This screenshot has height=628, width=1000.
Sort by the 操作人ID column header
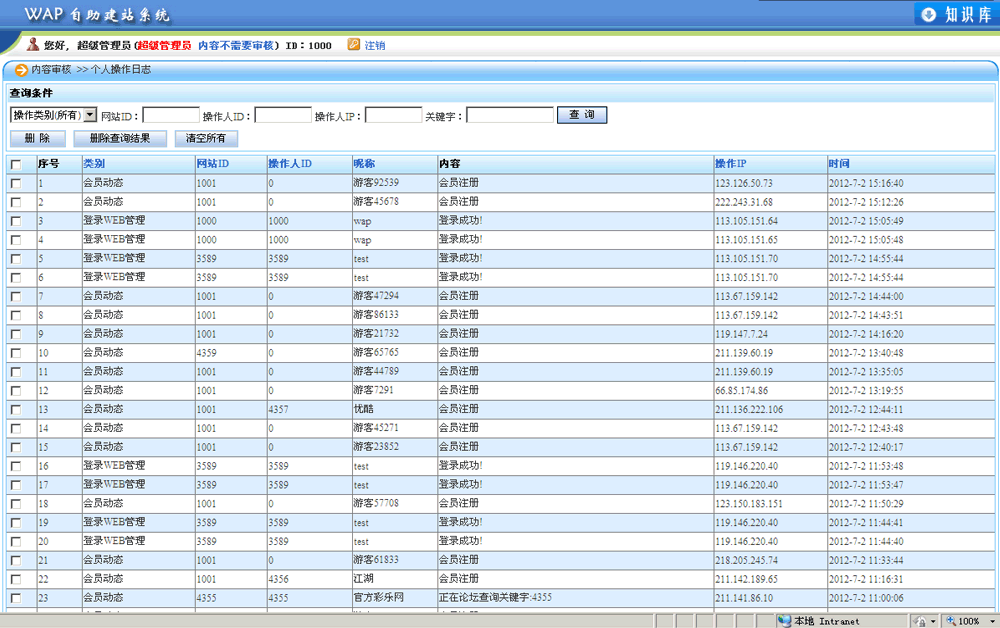290,164
